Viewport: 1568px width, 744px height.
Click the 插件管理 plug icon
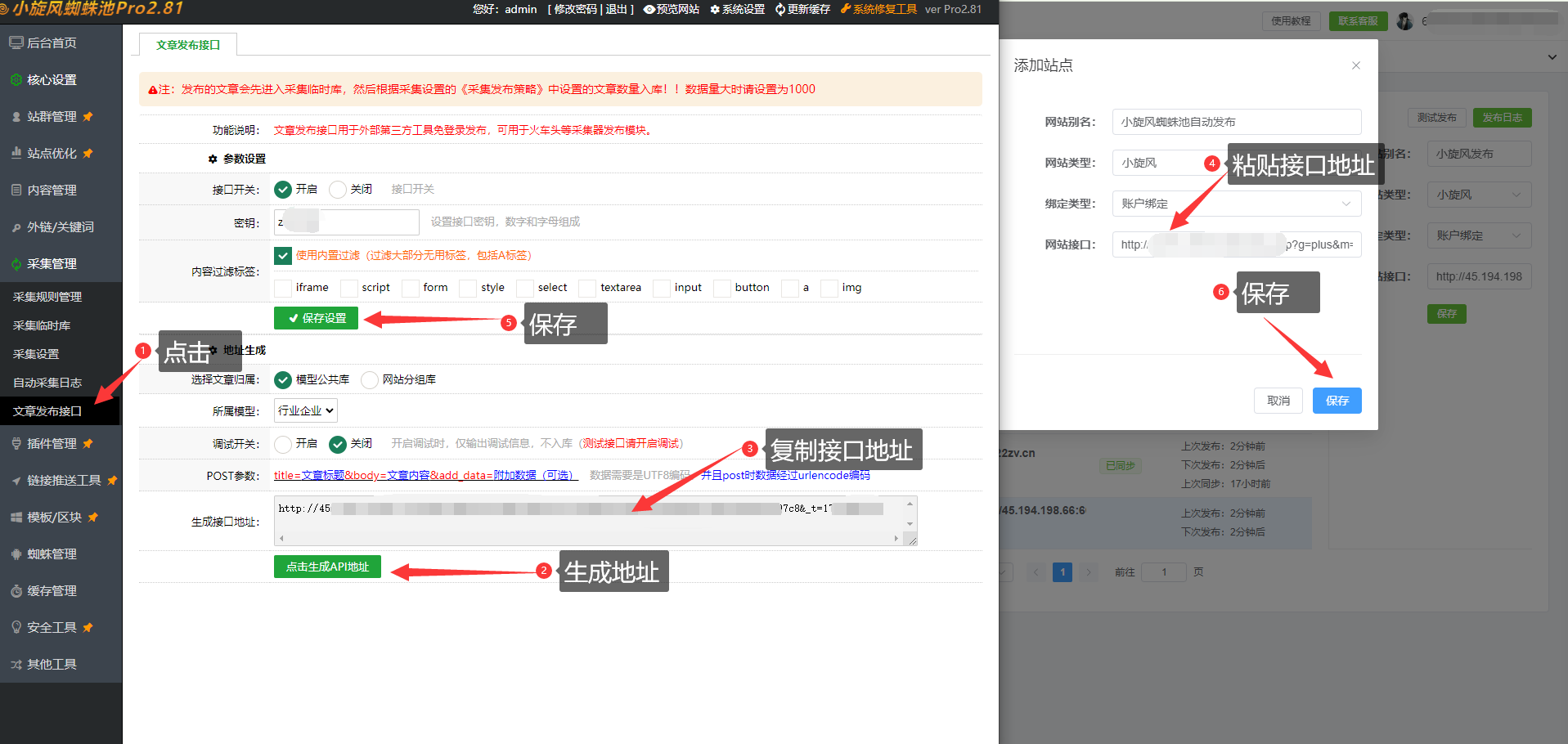[16, 443]
